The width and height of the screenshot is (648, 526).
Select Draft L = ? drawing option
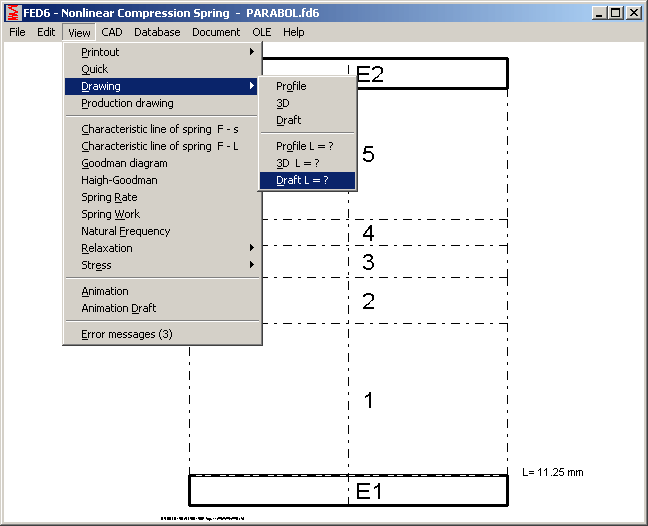[307, 181]
